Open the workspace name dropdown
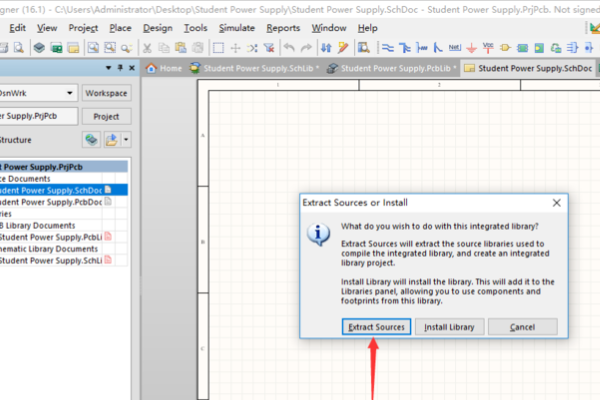 pos(68,92)
